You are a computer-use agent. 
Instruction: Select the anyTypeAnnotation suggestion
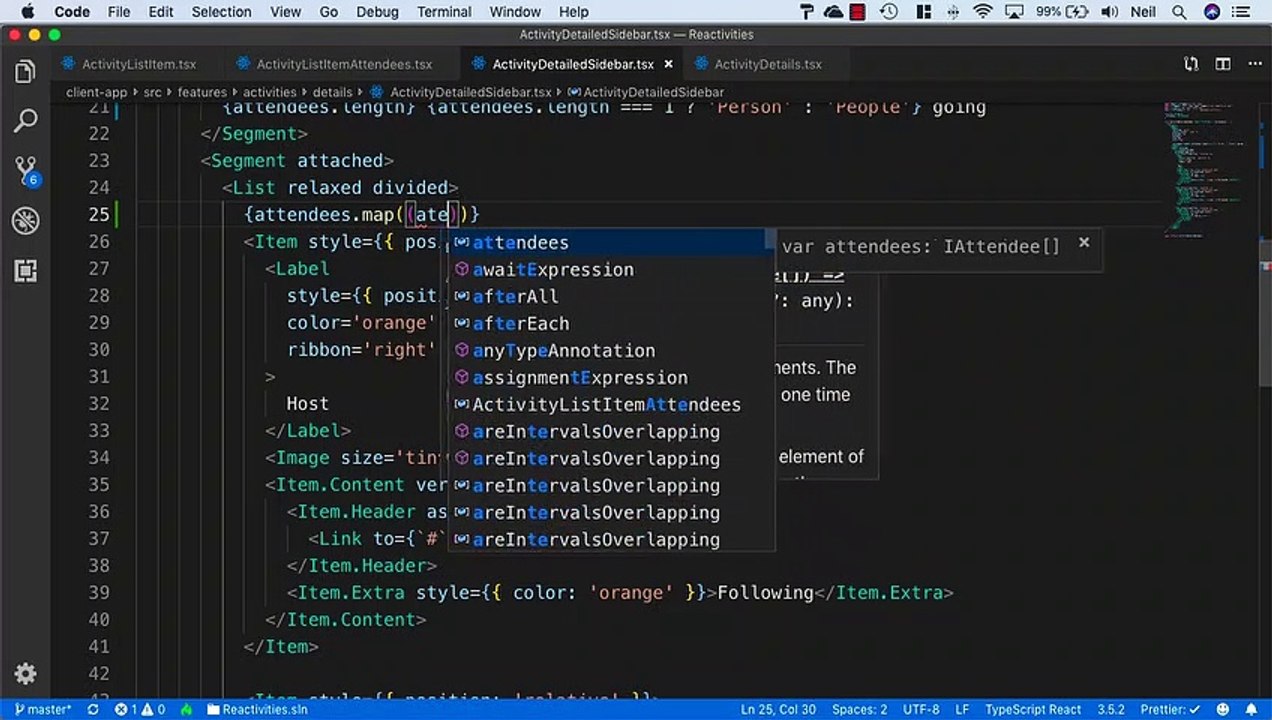point(610,351)
